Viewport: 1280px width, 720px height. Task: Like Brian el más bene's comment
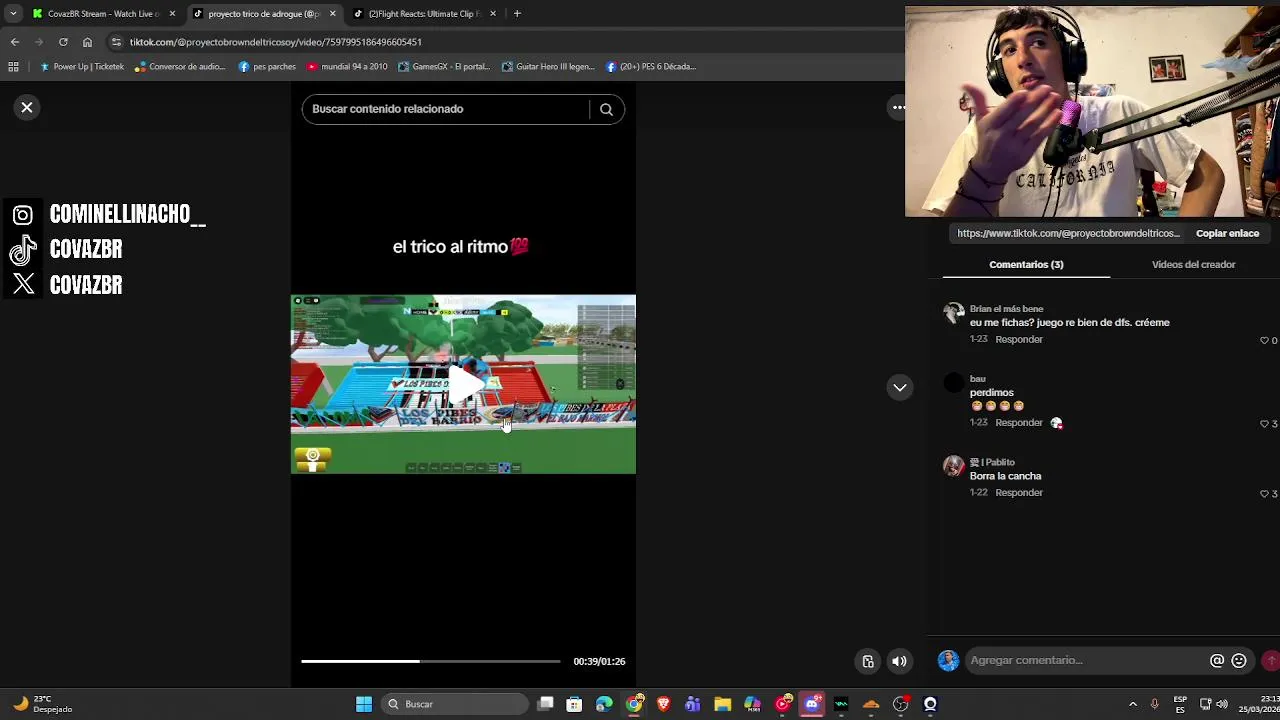click(x=1265, y=340)
